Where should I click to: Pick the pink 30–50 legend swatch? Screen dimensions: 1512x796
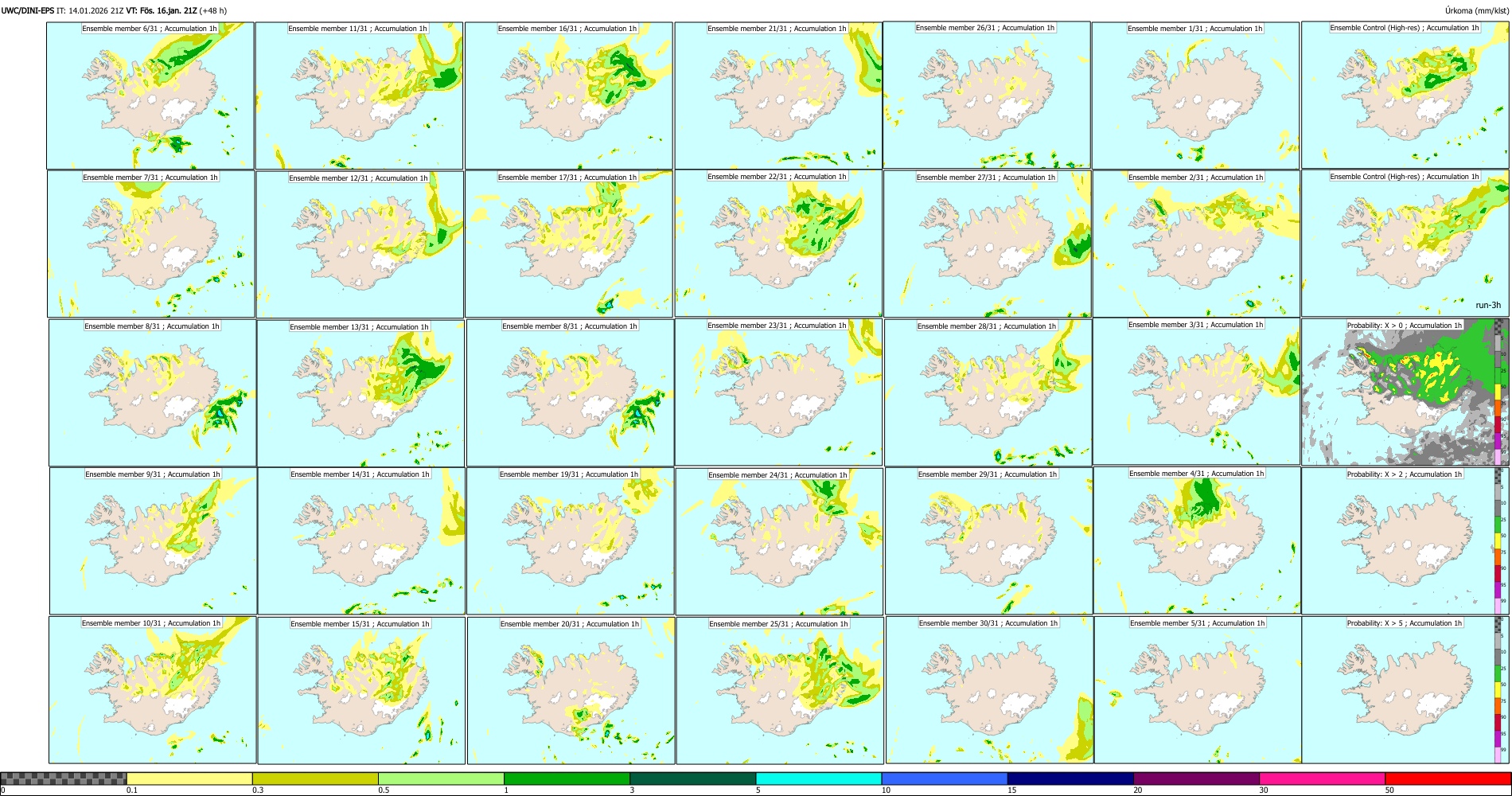coord(1322,778)
